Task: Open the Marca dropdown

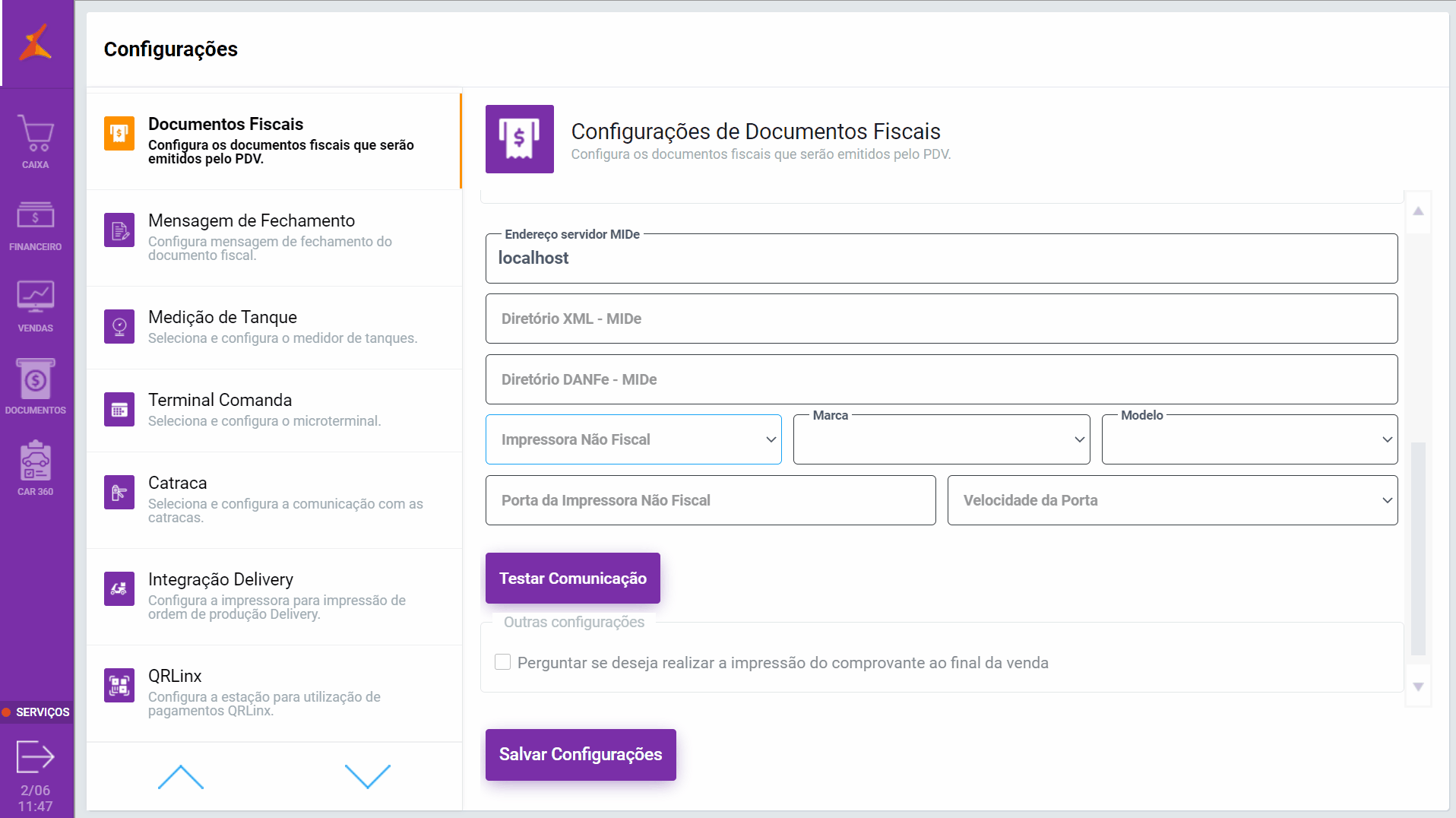Action: click(x=941, y=439)
